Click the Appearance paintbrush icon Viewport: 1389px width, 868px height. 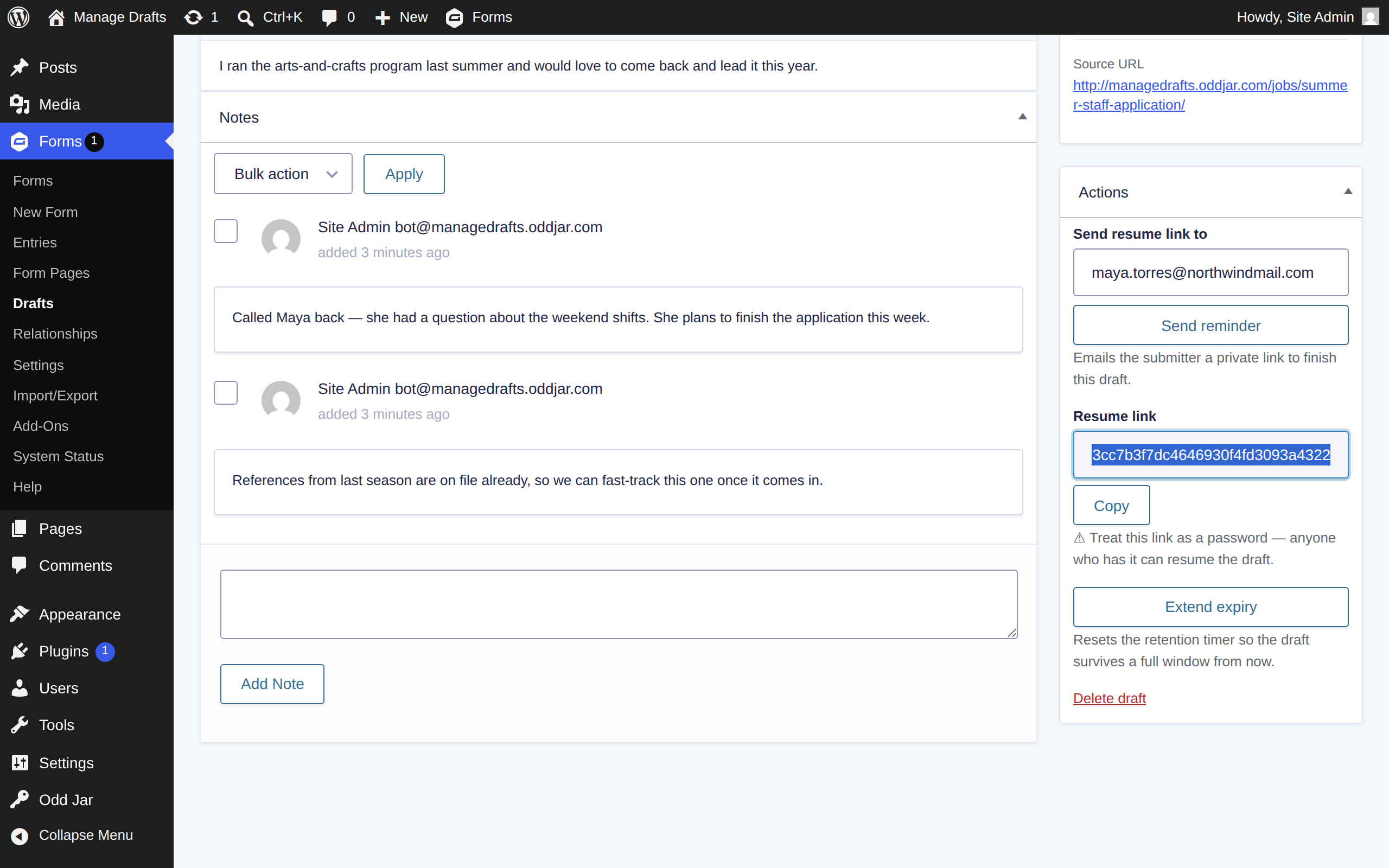[x=20, y=614]
